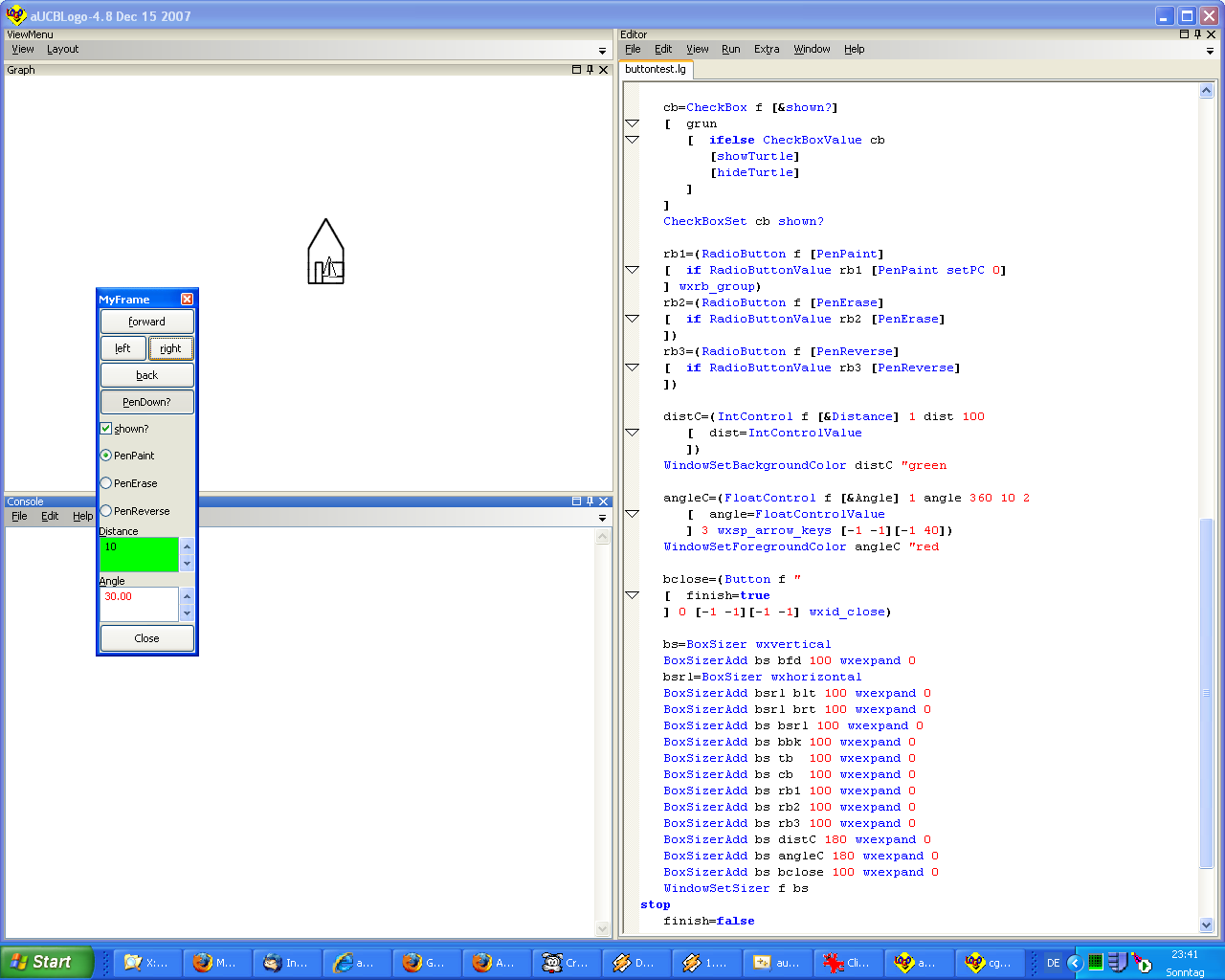Click the back button in MyFrame
The height and width of the screenshot is (980, 1225).
tap(147, 375)
